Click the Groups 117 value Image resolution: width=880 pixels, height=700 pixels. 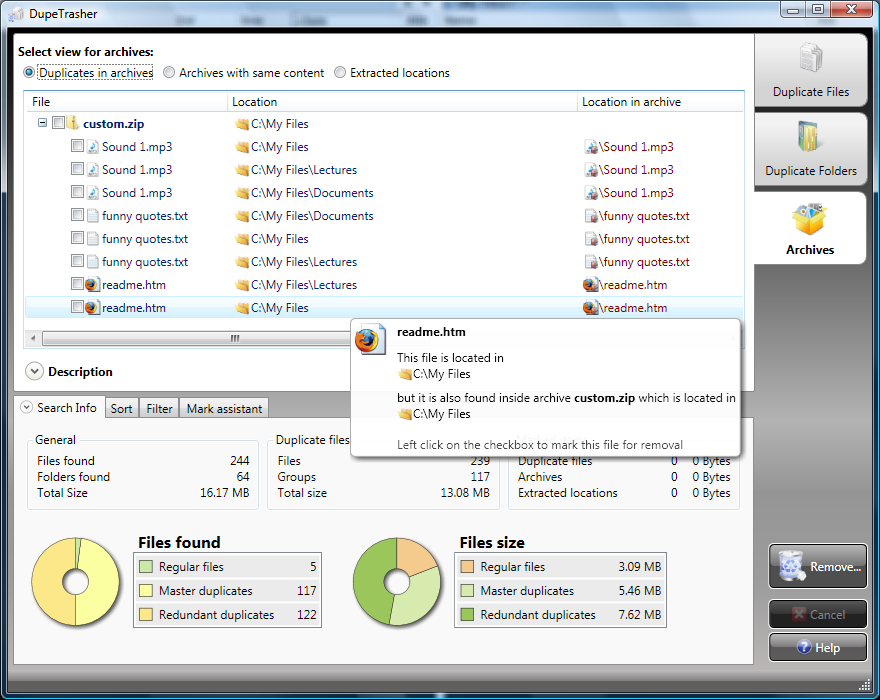tap(480, 477)
